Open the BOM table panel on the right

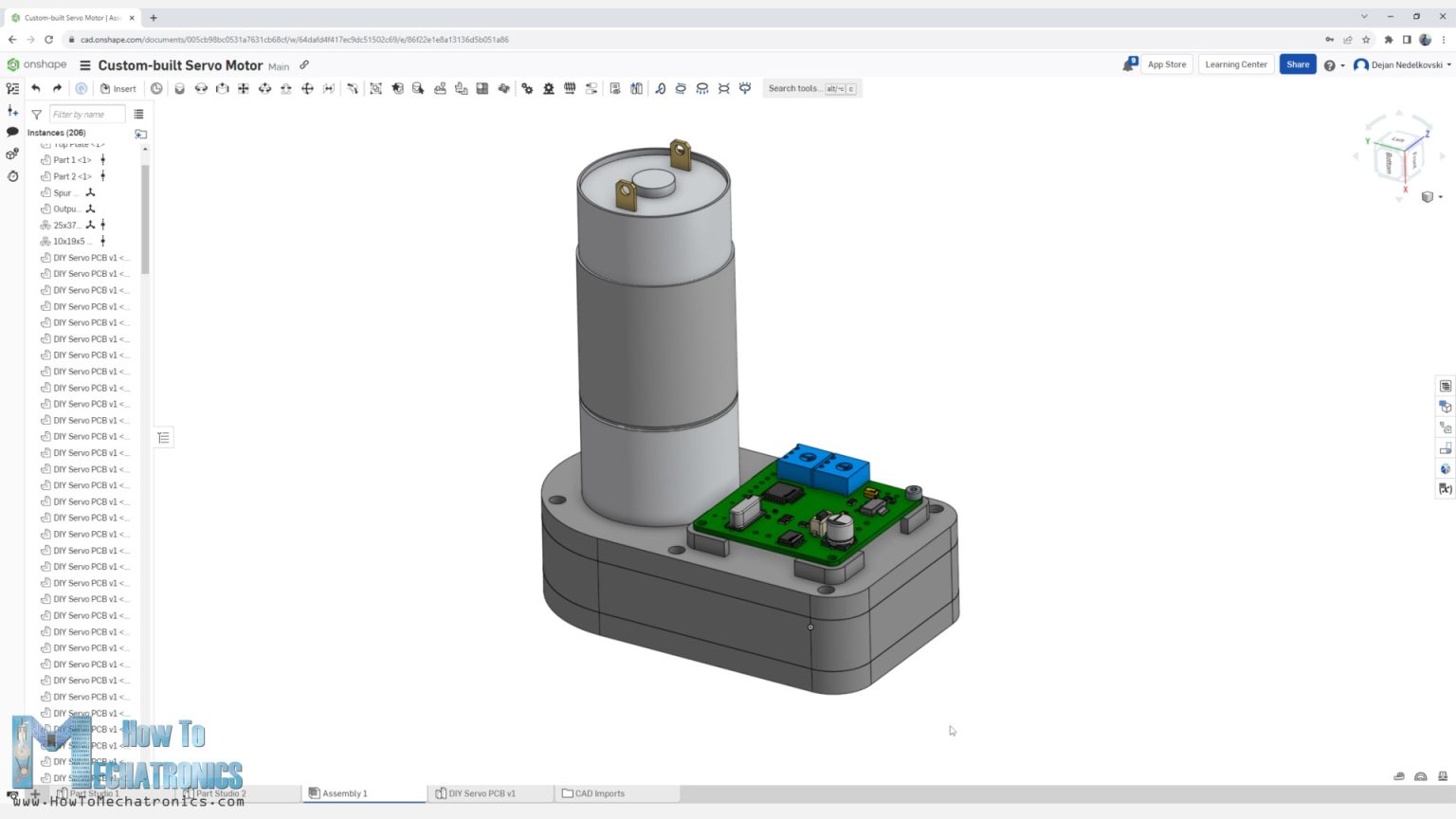pyautogui.click(x=1445, y=386)
